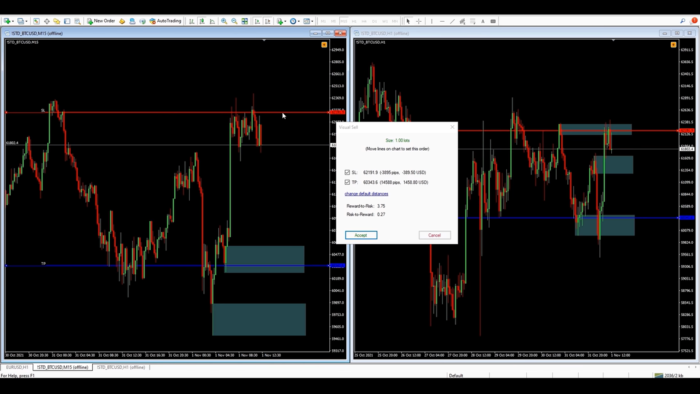This screenshot has width=700, height=394.
Task: Click the 2036/2 kb connection status
Action: [x=668, y=376]
